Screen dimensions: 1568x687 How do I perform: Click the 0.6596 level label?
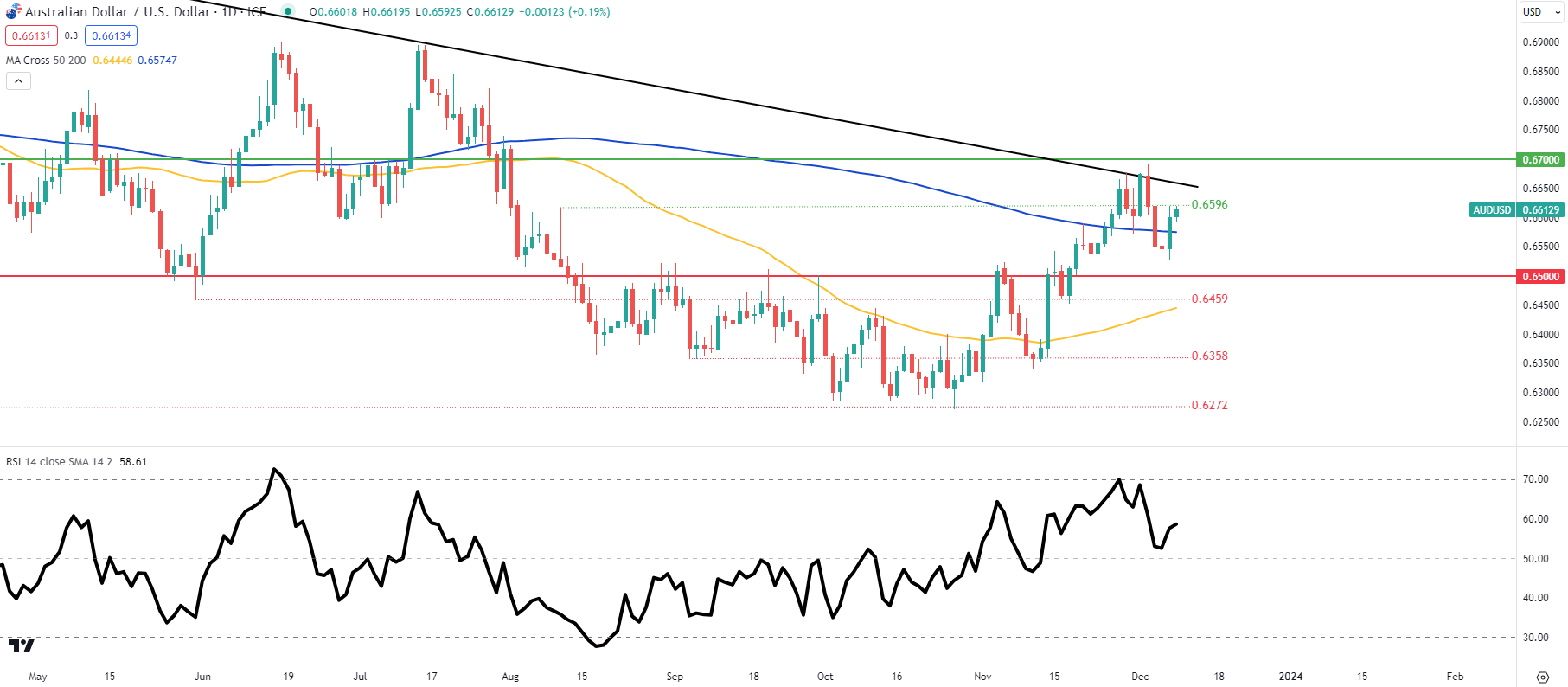pyautogui.click(x=1209, y=204)
